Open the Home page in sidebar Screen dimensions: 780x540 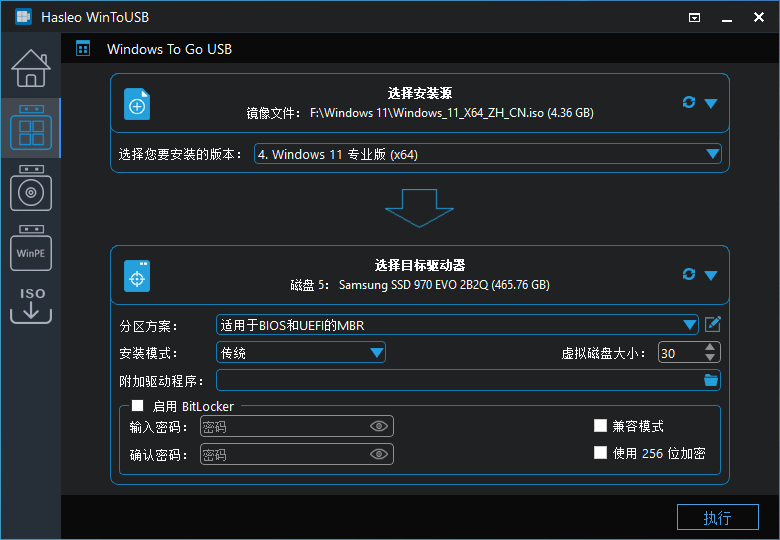coord(31,68)
